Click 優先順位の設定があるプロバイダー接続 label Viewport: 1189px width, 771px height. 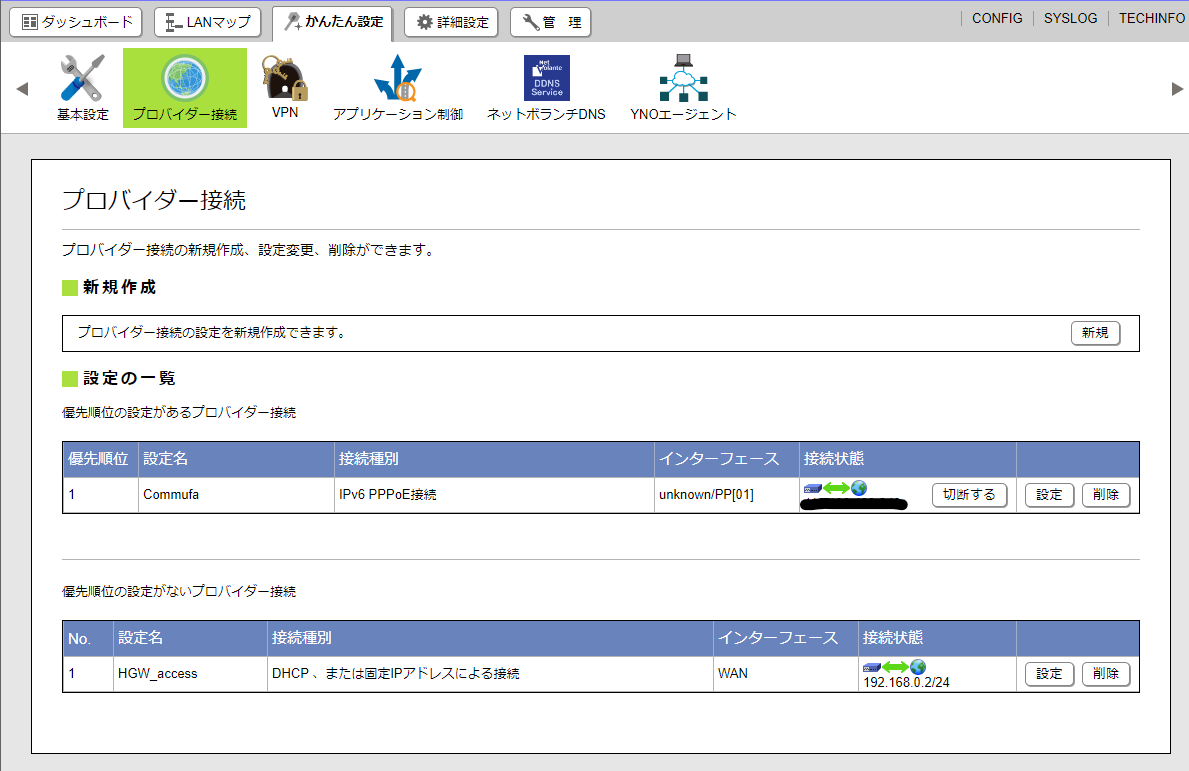click(179, 412)
